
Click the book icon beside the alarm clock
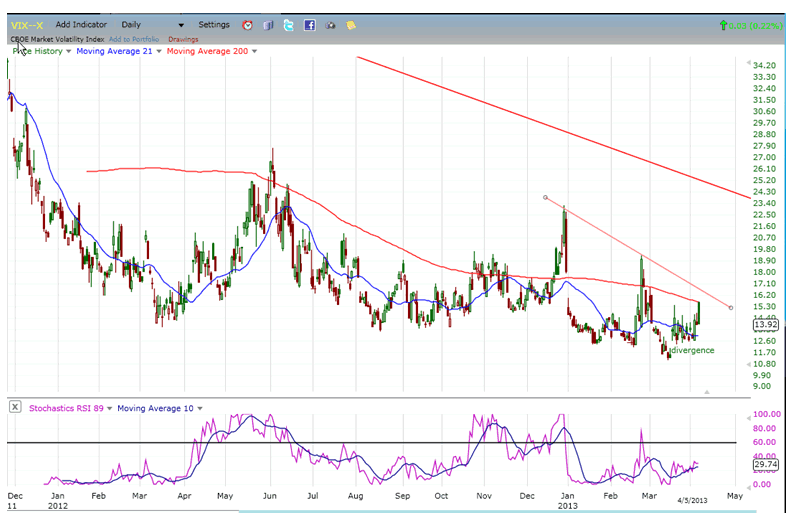pos(268,24)
